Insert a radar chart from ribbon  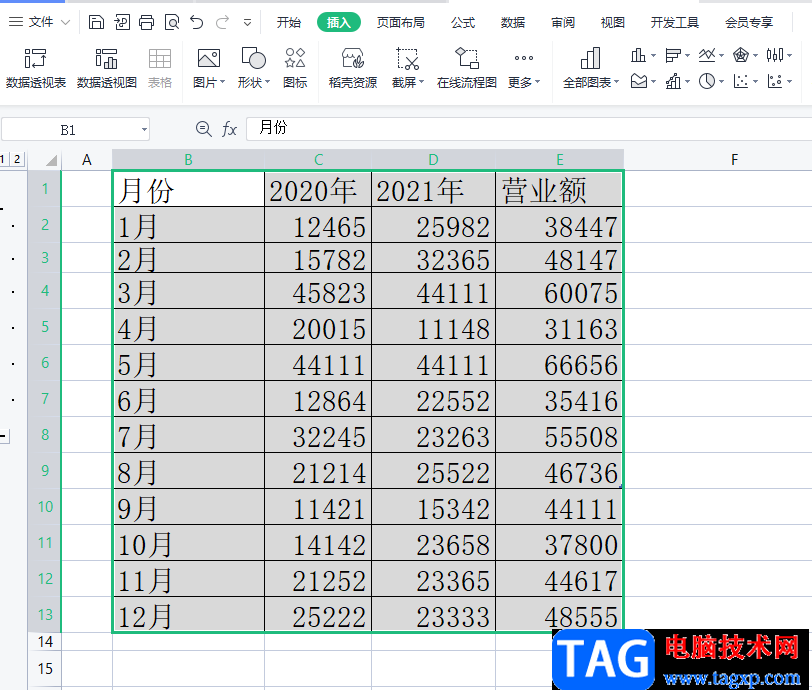click(x=741, y=55)
